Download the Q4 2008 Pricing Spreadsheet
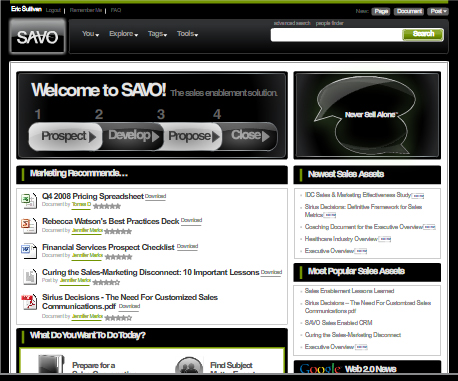458x381 pixels. [x=155, y=196]
